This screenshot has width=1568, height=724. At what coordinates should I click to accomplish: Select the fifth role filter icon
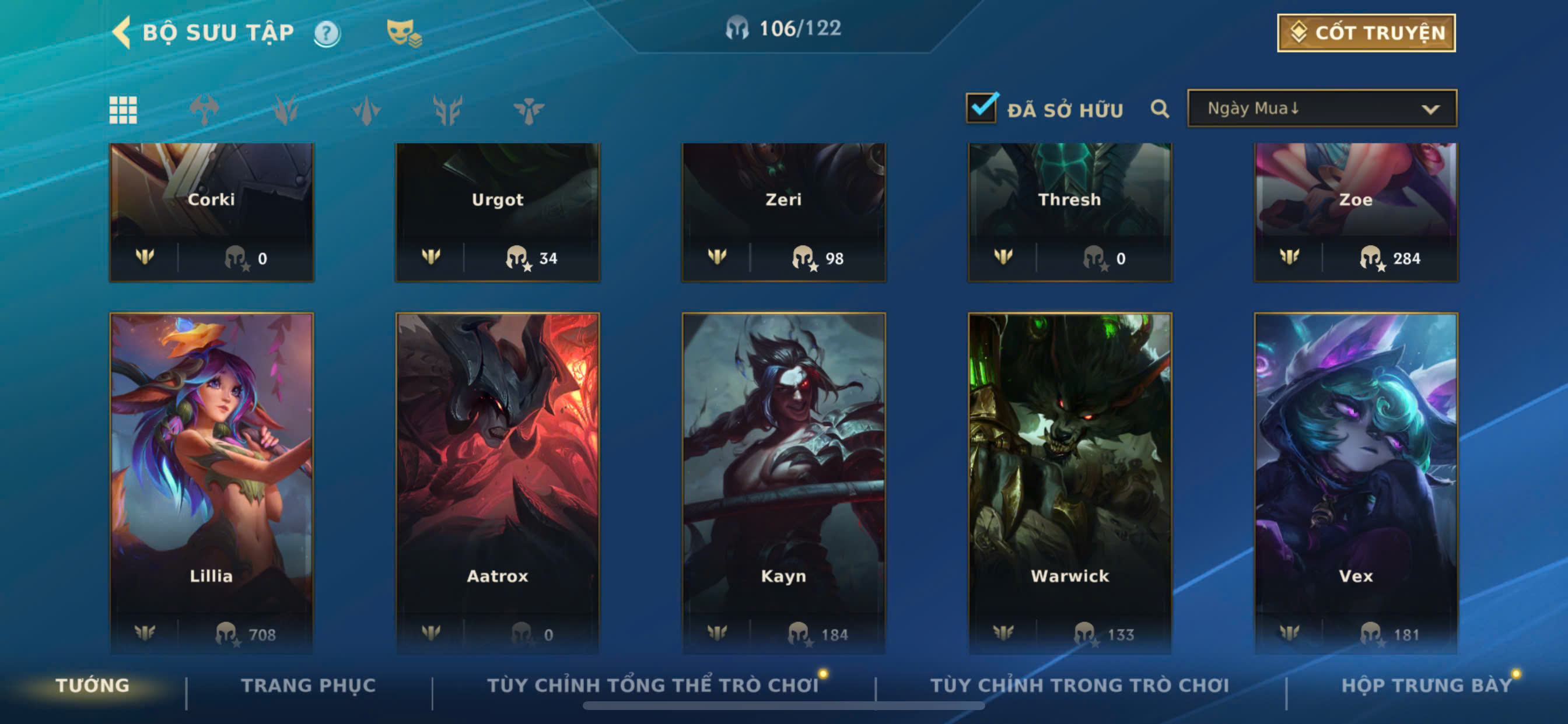tap(528, 110)
